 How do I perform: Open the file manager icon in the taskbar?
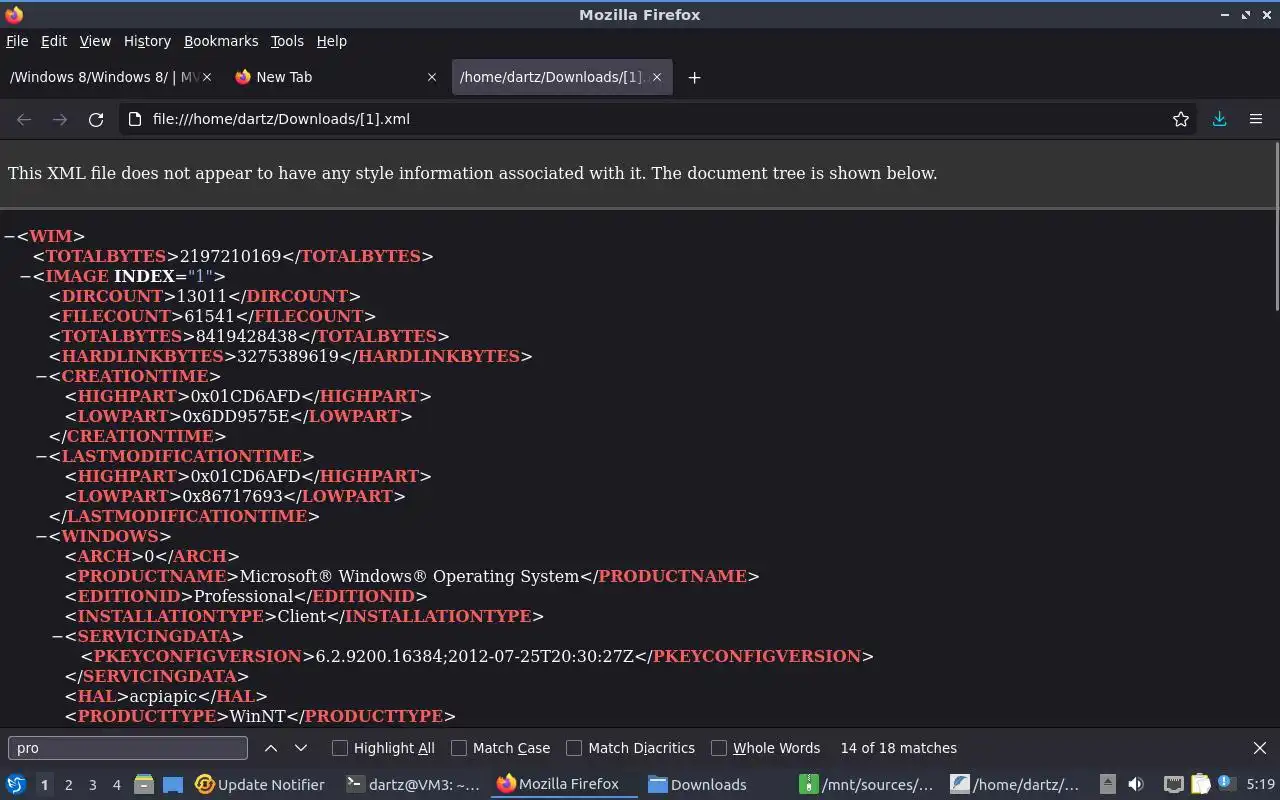click(x=143, y=784)
